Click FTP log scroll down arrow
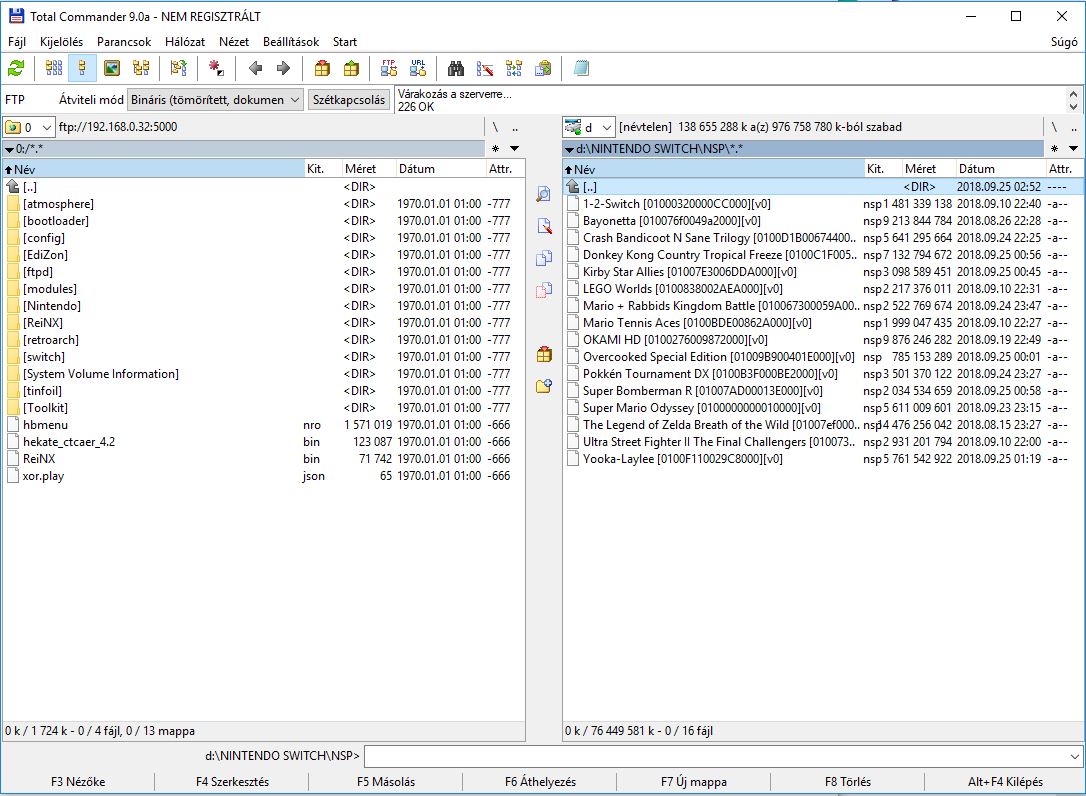 pos(1074,107)
